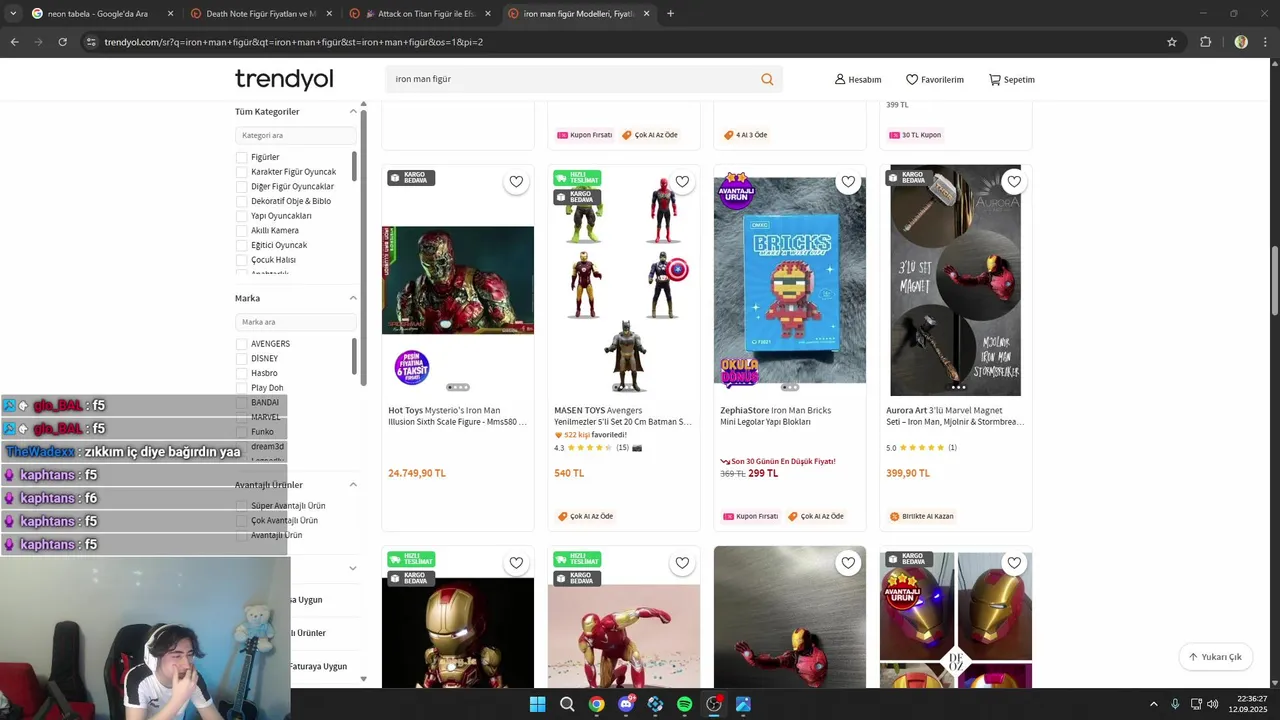Favorite the Aurora Art Marvel Magnet set
The width and height of the screenshot is (1280, 720).
(1014, 182)
